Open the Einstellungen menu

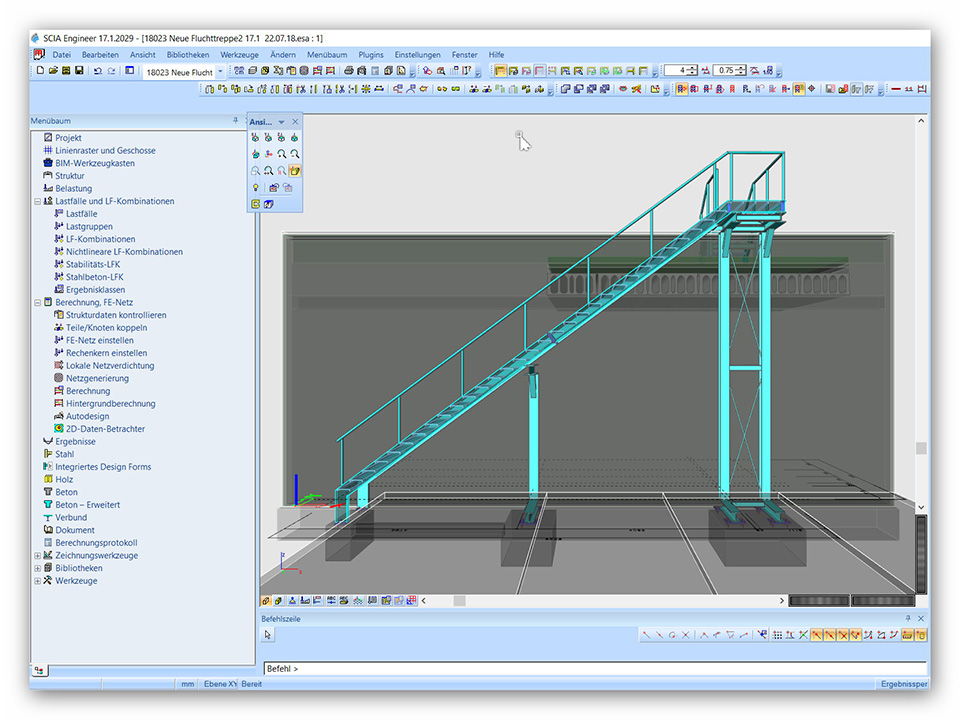pyautogui.click(x=417, y=55)
